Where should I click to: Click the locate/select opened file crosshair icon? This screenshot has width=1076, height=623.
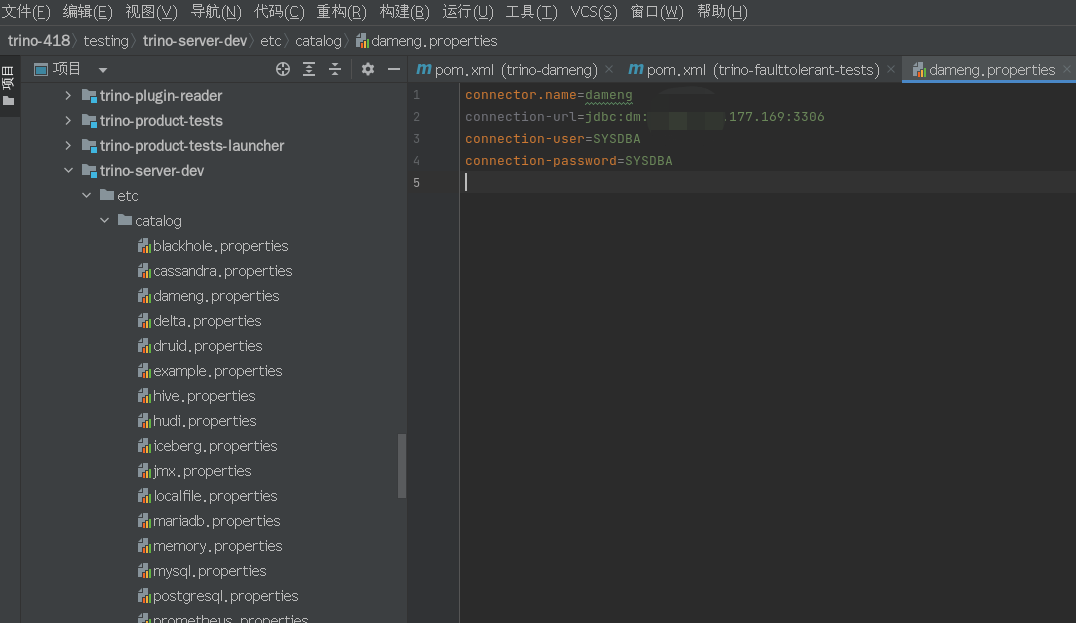[x=283, y=69]
